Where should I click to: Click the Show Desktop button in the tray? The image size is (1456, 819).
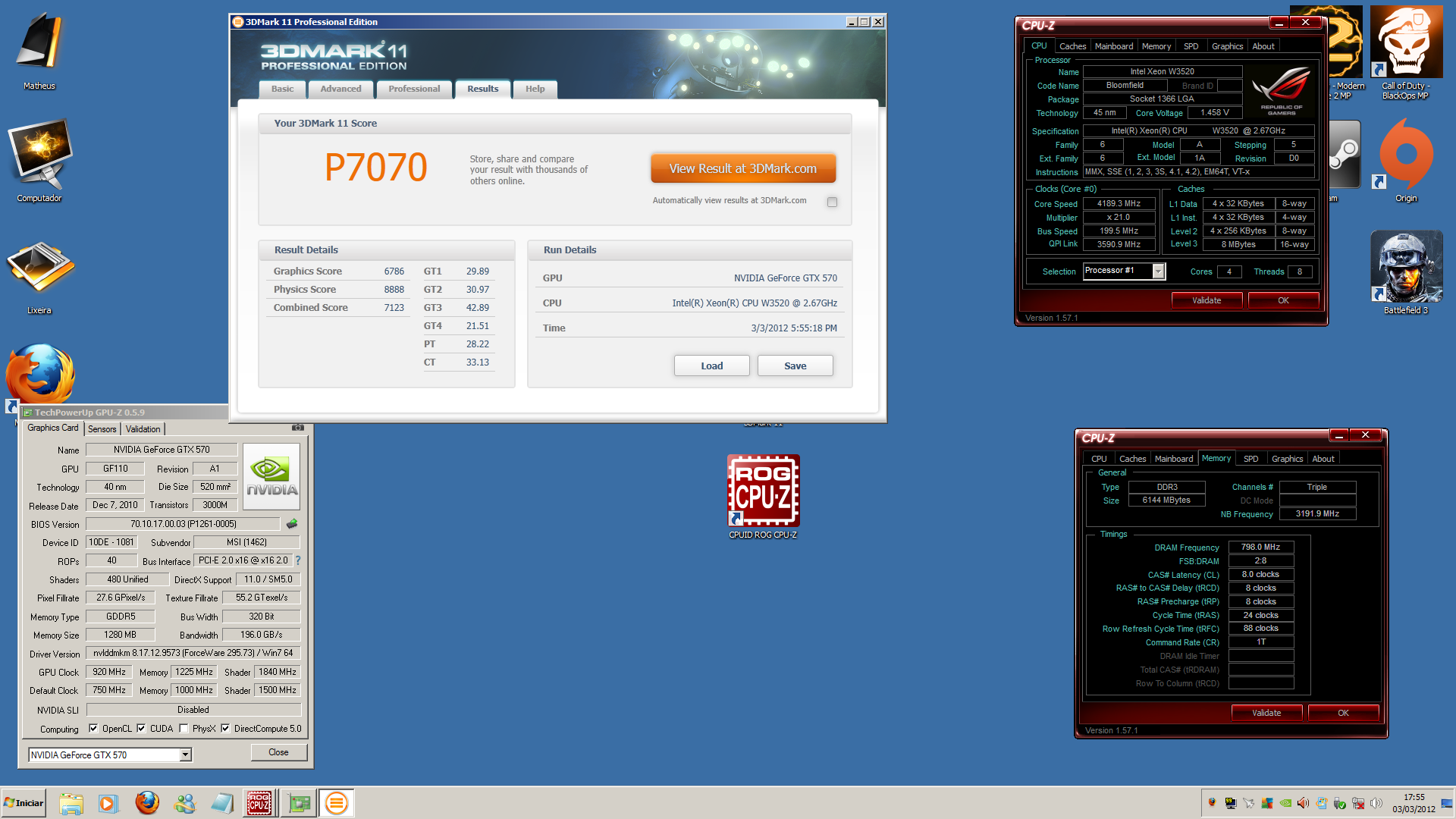tap(1448, 803)
